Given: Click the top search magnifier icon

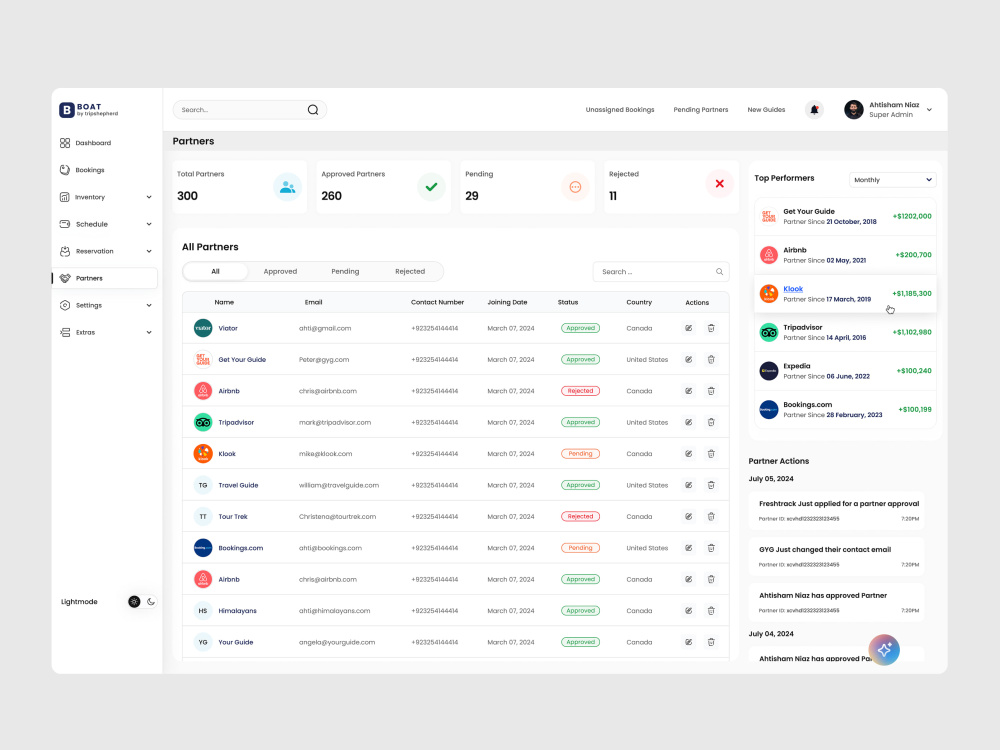Looking at the screenshot, I should [312, 110].
